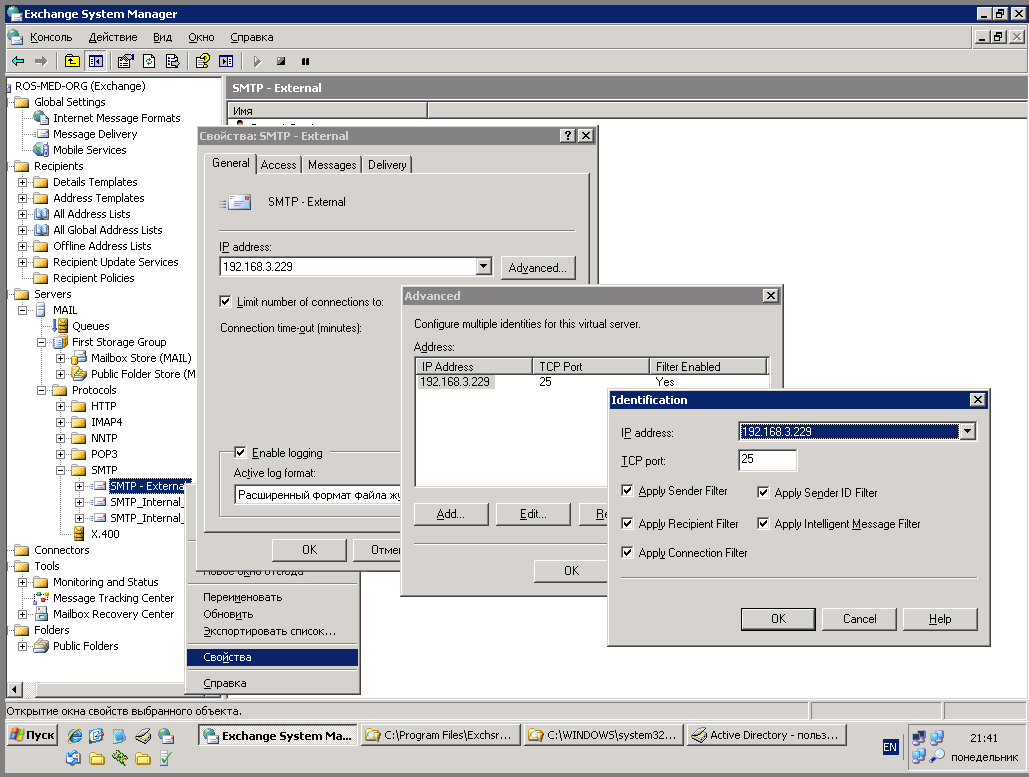This screenshot has width=1029, height=777.
Task: Click Add... in the Advanced dialog
Action: pyautogui.click(x=451, y=514)
